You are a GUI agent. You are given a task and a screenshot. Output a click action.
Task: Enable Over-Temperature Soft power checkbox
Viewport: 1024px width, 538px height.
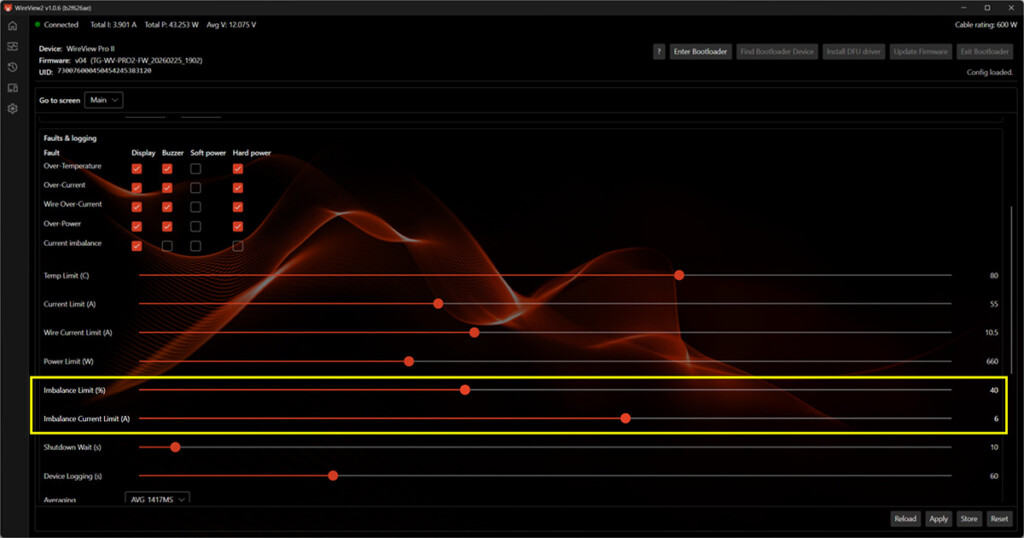(195, 168)
